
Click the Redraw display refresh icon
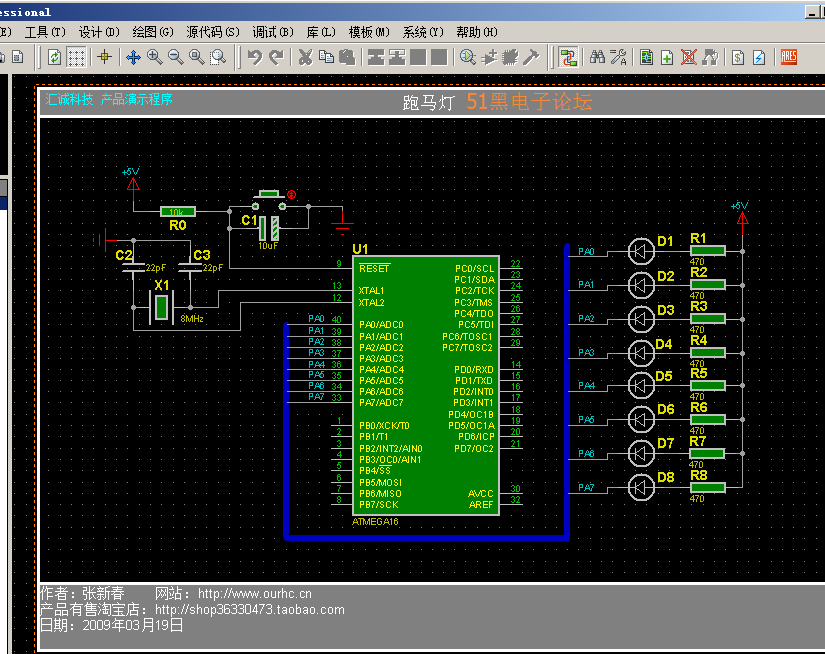pos(54,57)
